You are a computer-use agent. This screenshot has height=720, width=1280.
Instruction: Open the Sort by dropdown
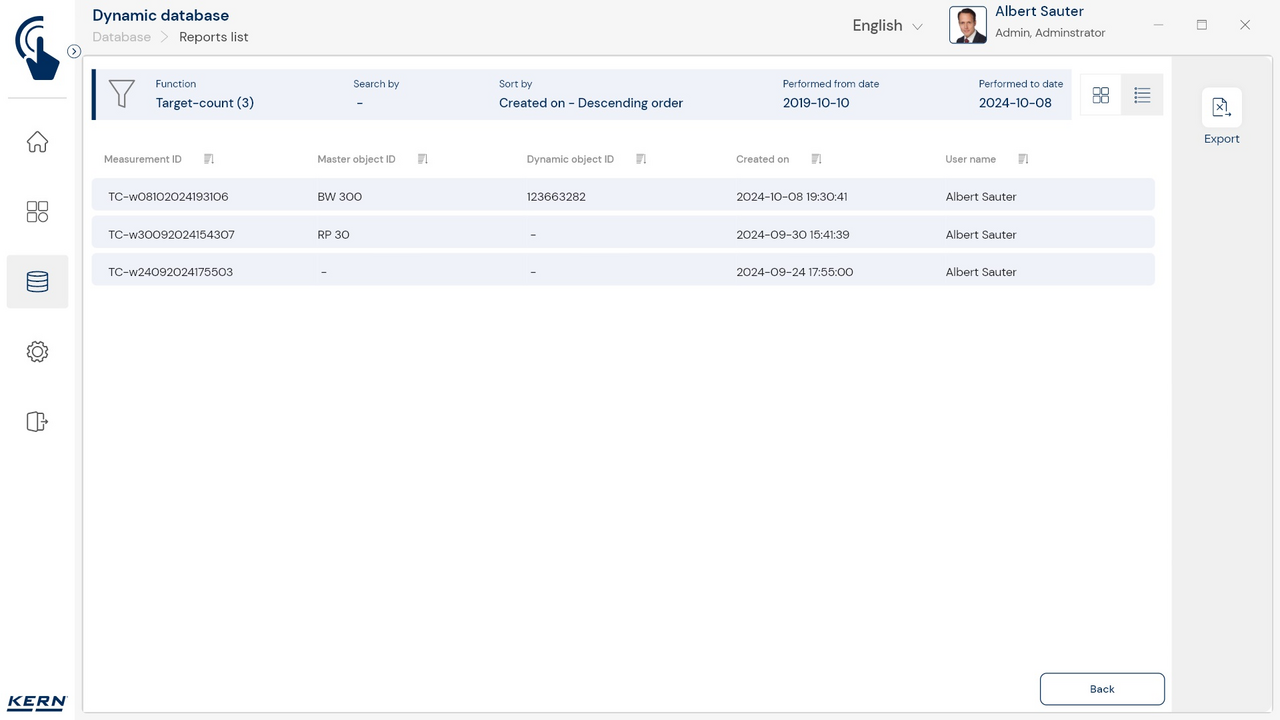point(590,103)
